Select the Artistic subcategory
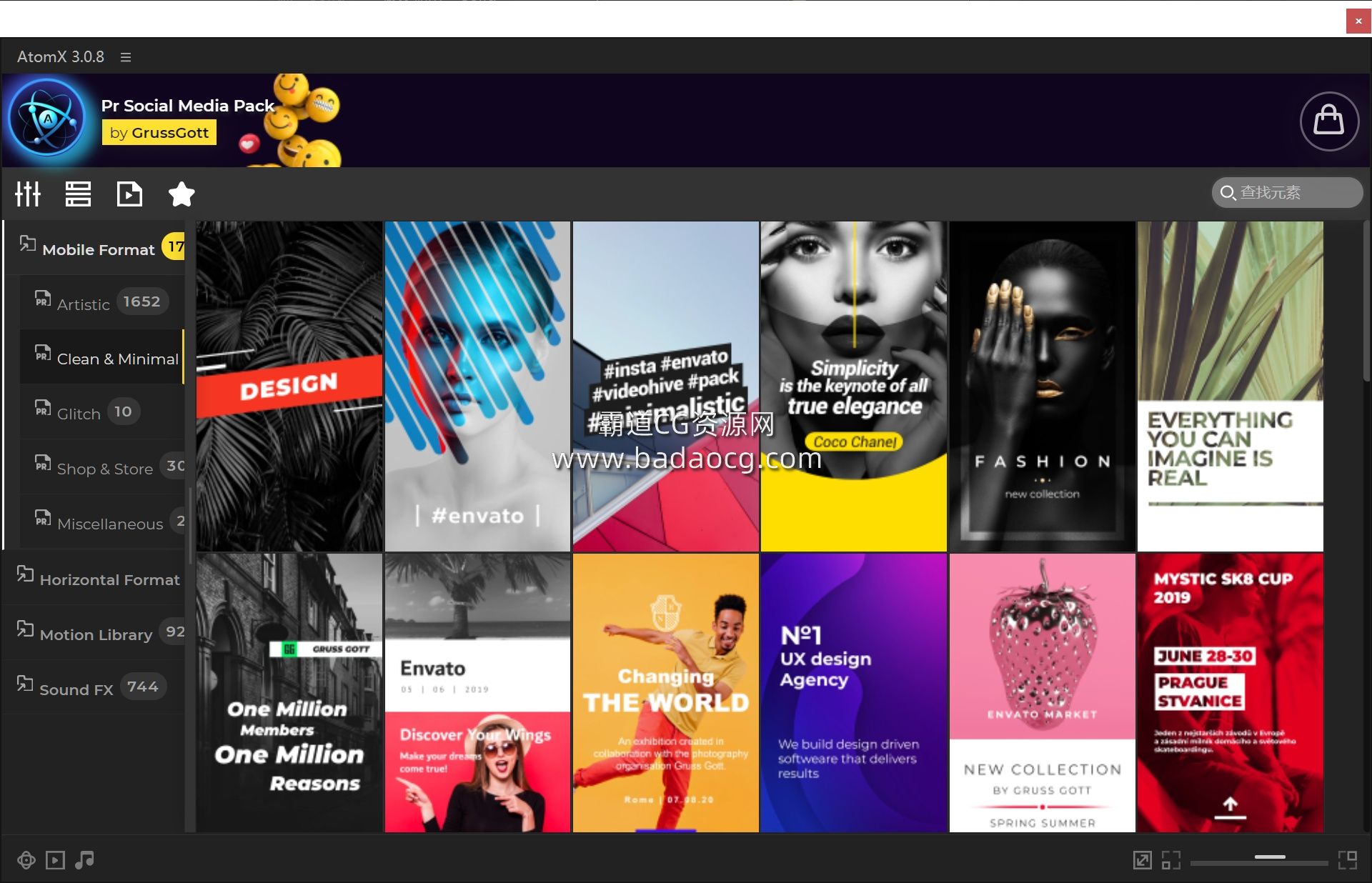 point(102,303)
